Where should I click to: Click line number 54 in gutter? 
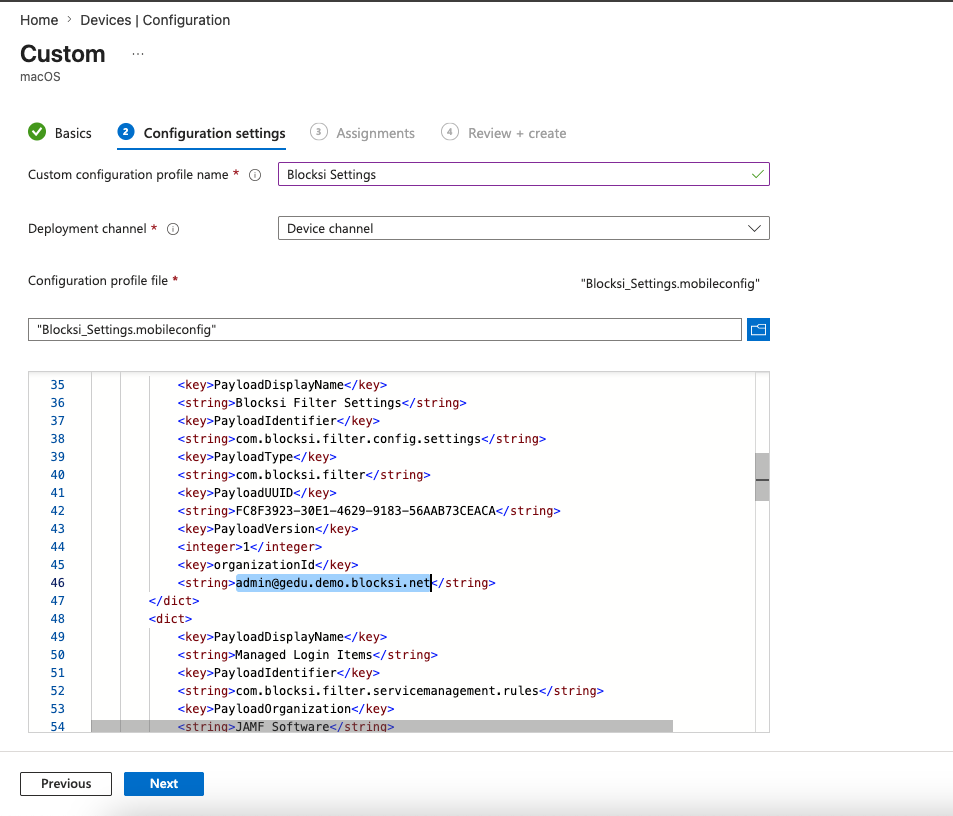pyautogui.click(x=58, y=726)
